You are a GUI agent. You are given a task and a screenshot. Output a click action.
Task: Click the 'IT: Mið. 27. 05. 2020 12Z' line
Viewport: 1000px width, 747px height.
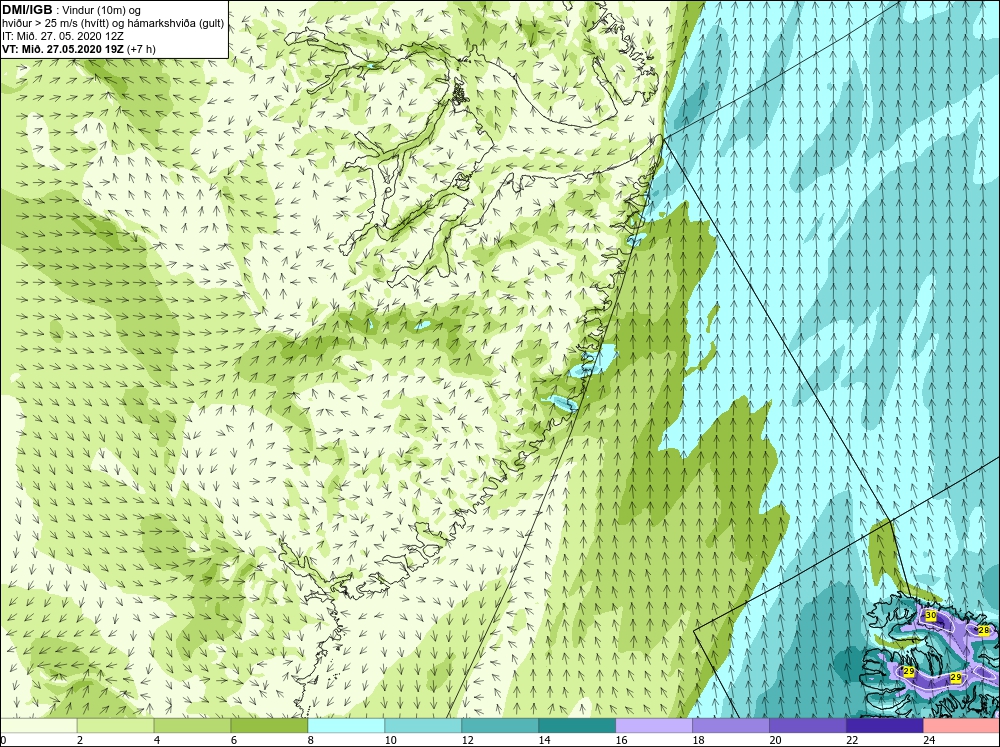click(x=62, y=36)
